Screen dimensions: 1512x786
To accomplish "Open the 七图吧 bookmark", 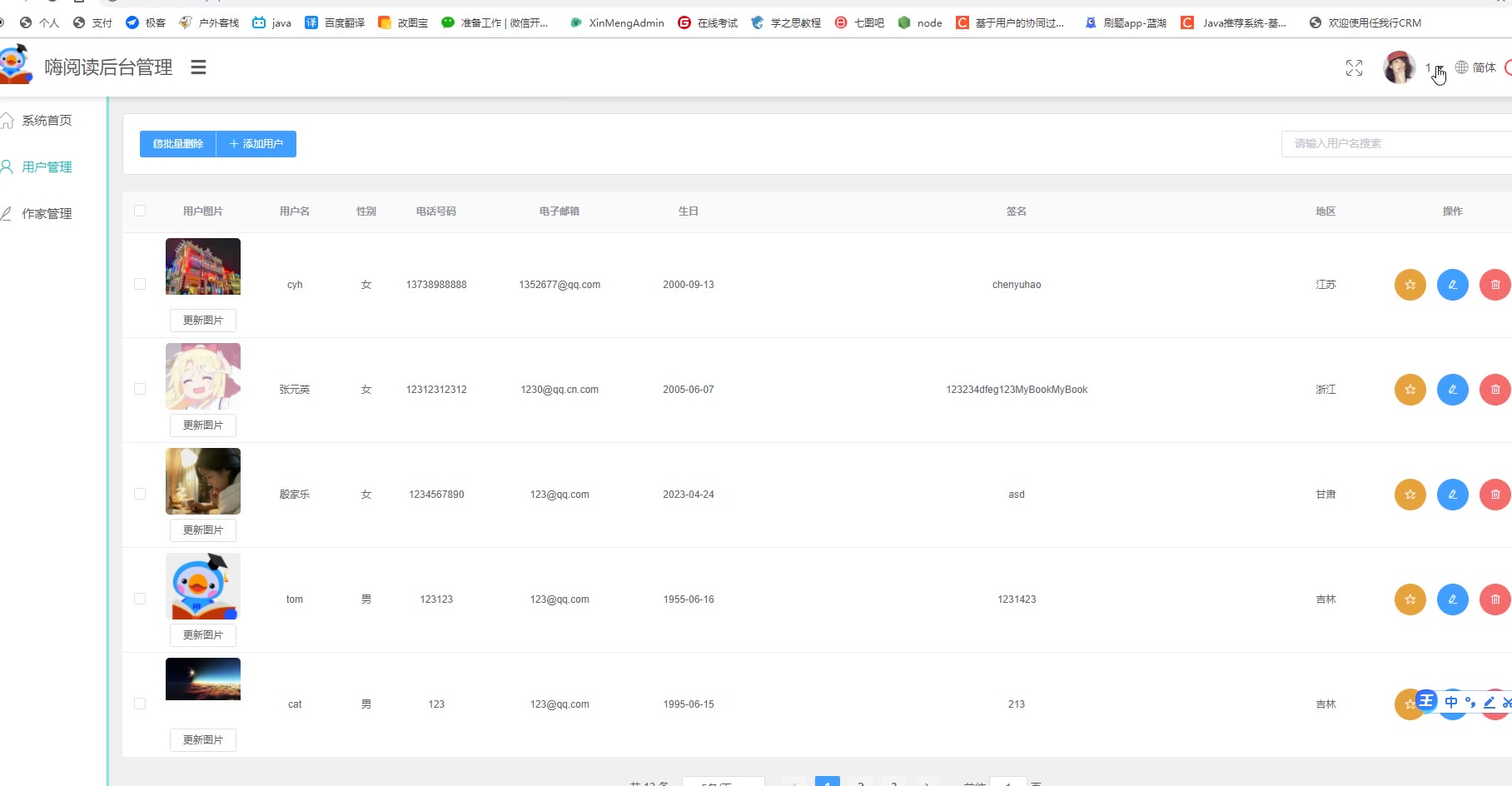I will tap(859, 22).
